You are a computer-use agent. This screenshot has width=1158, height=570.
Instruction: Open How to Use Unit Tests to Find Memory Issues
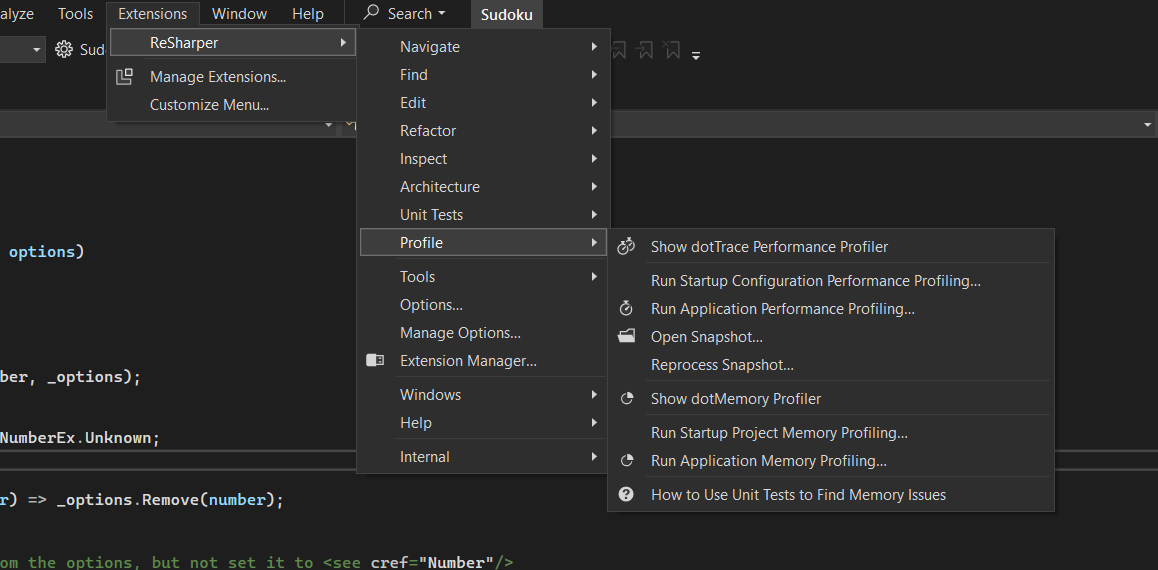click(831, 495)
